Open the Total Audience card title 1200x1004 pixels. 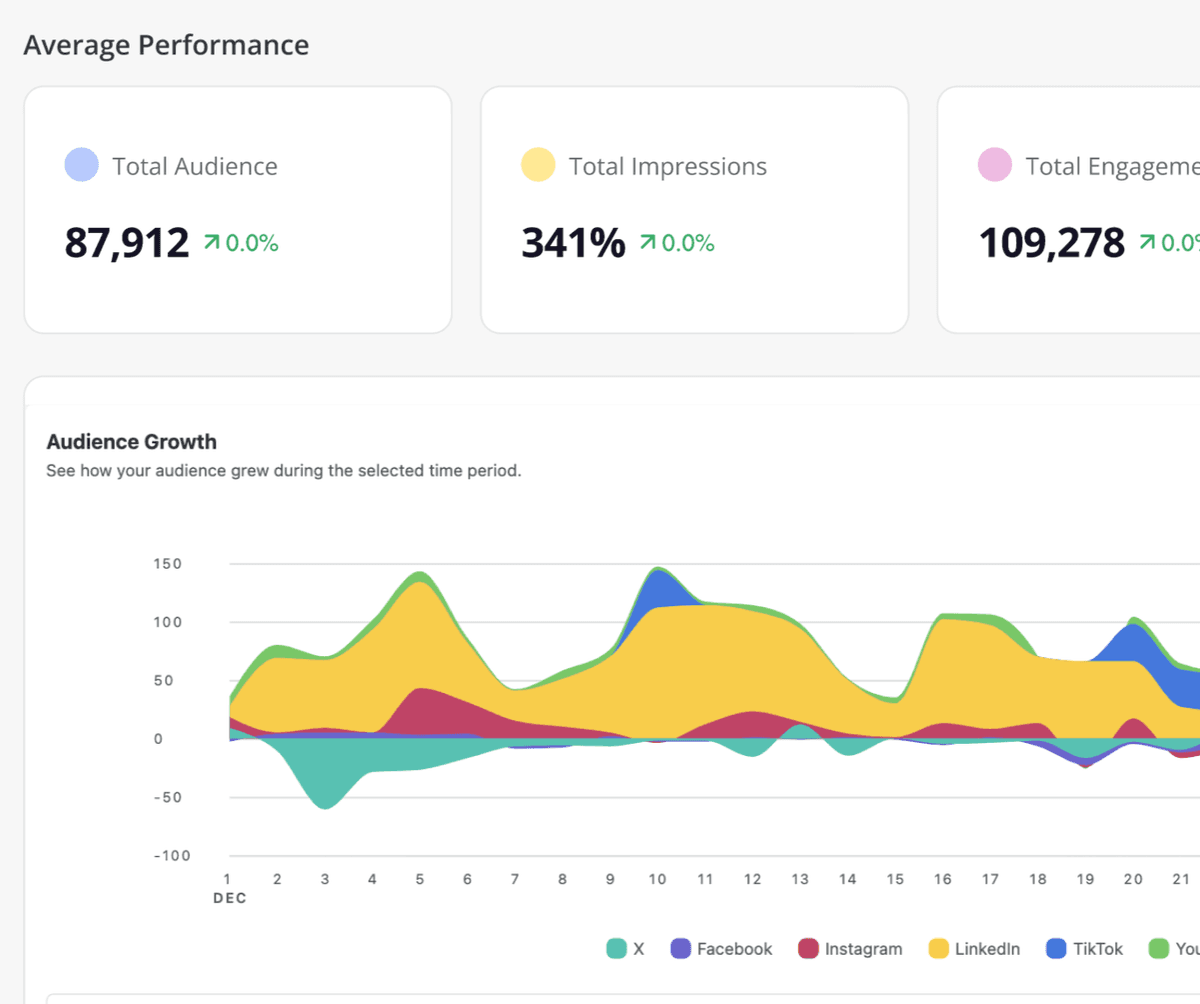(x=195, y=166)
